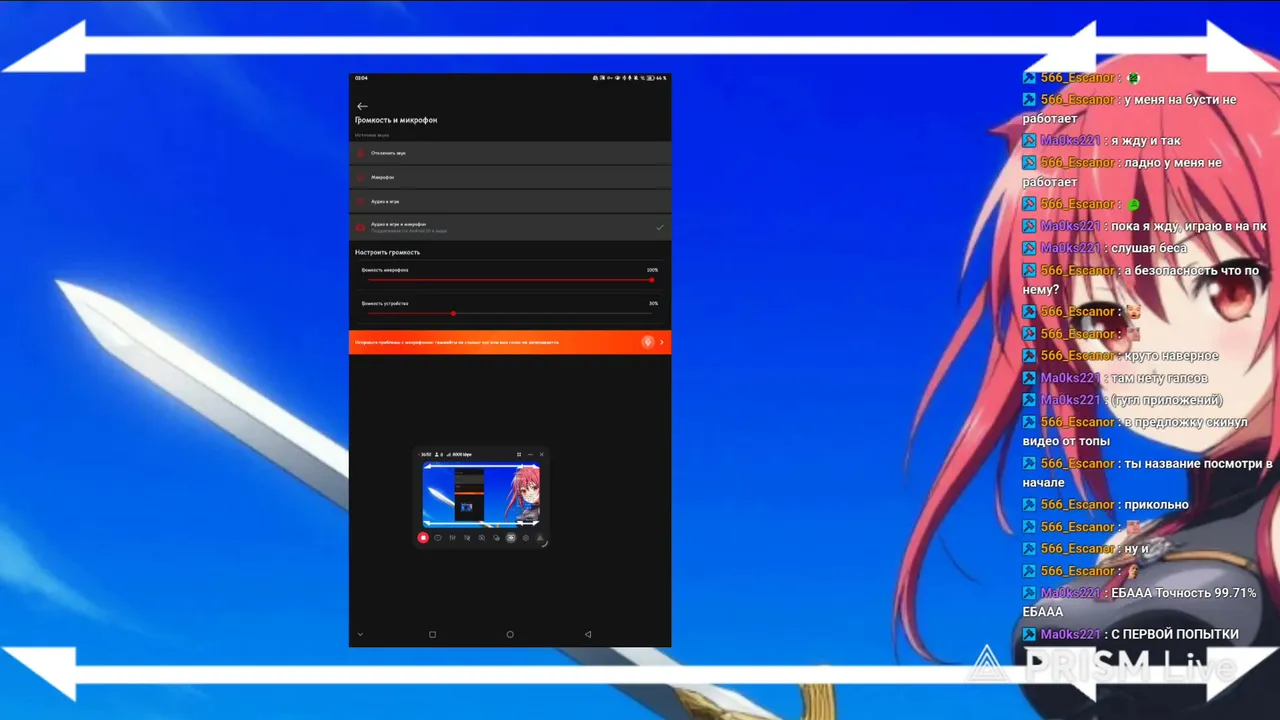Tap the stream preview thumbnail
The image size is (1280, 720).
coord(481,494)
